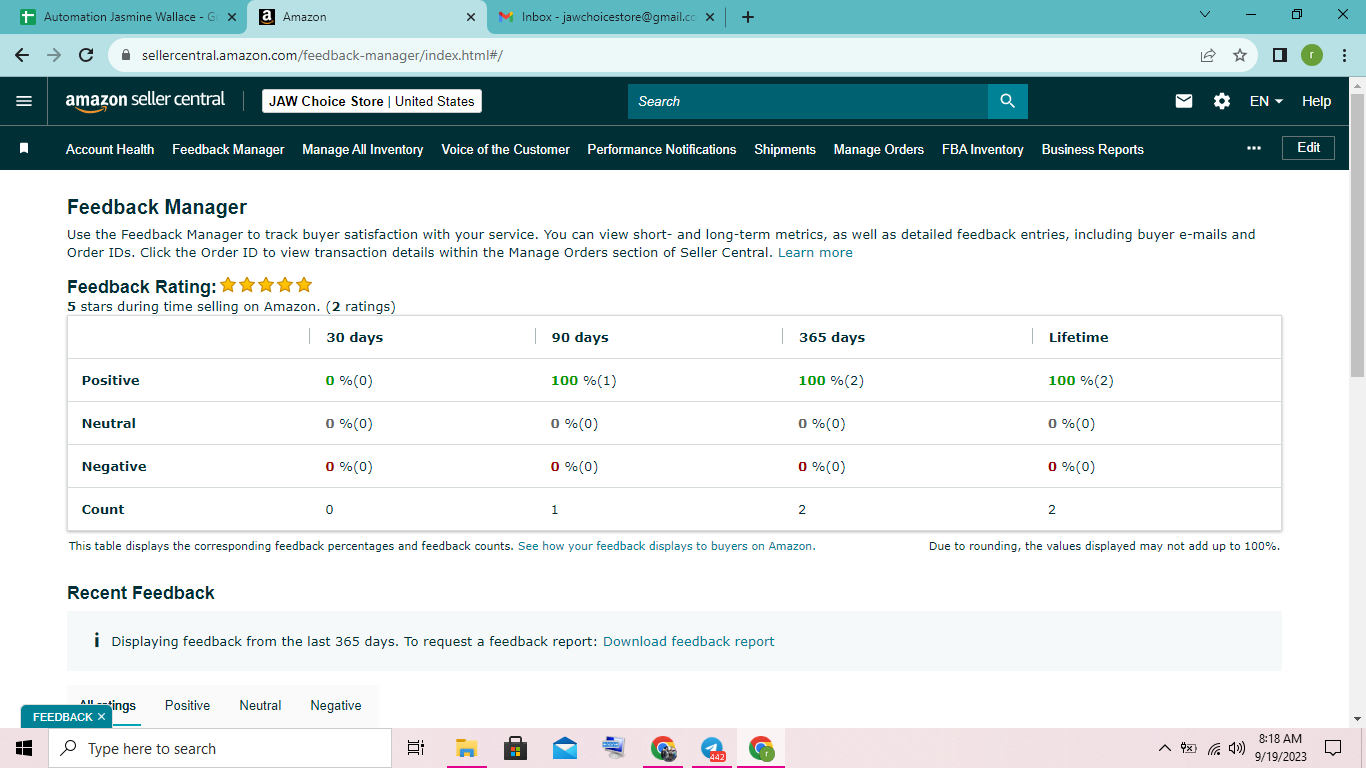The width and height of the screenshot is (1366, 768).
Task: Click Download feedback report link
Action: 688,641
